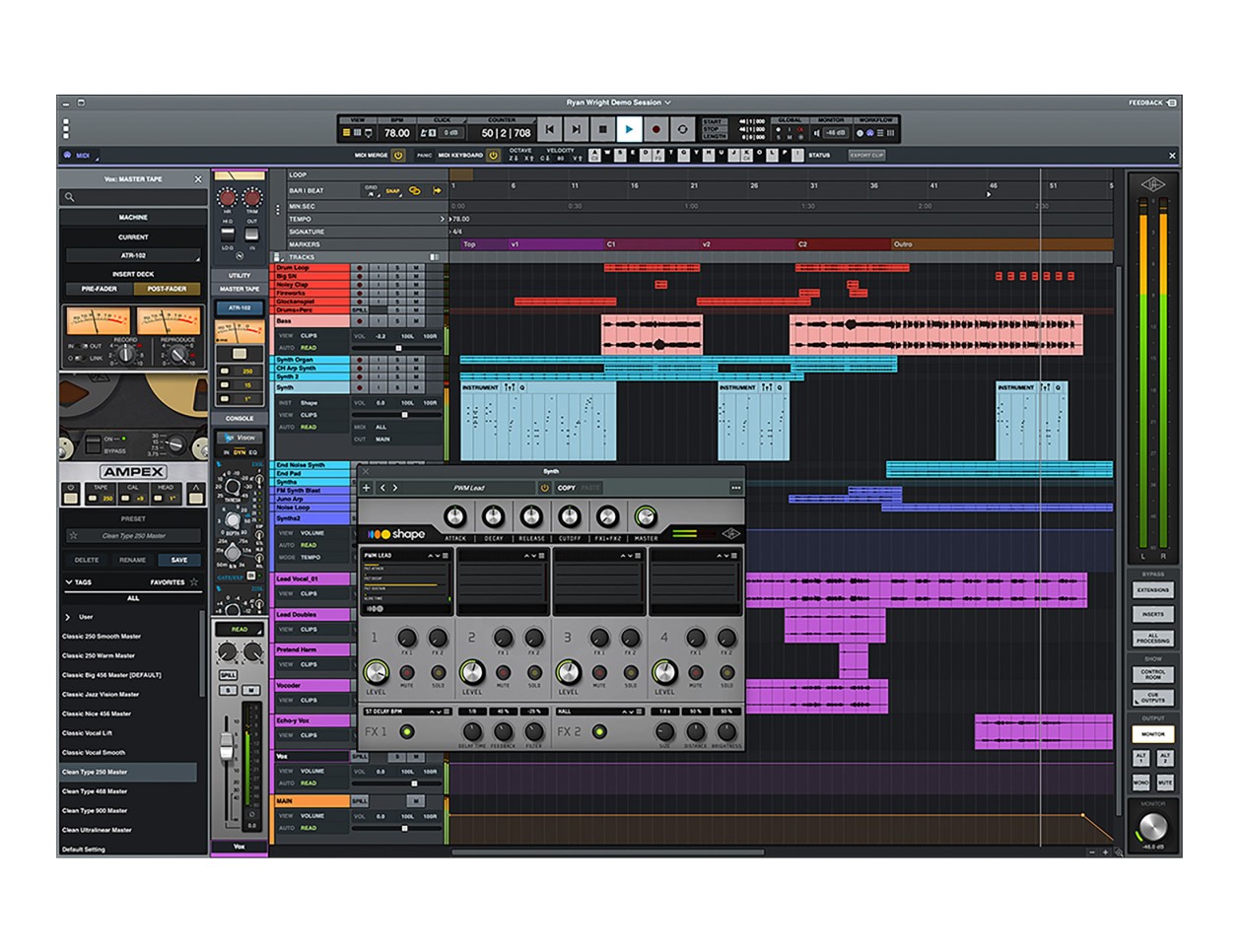Expand the Tempo row arrow

point(442,219)
